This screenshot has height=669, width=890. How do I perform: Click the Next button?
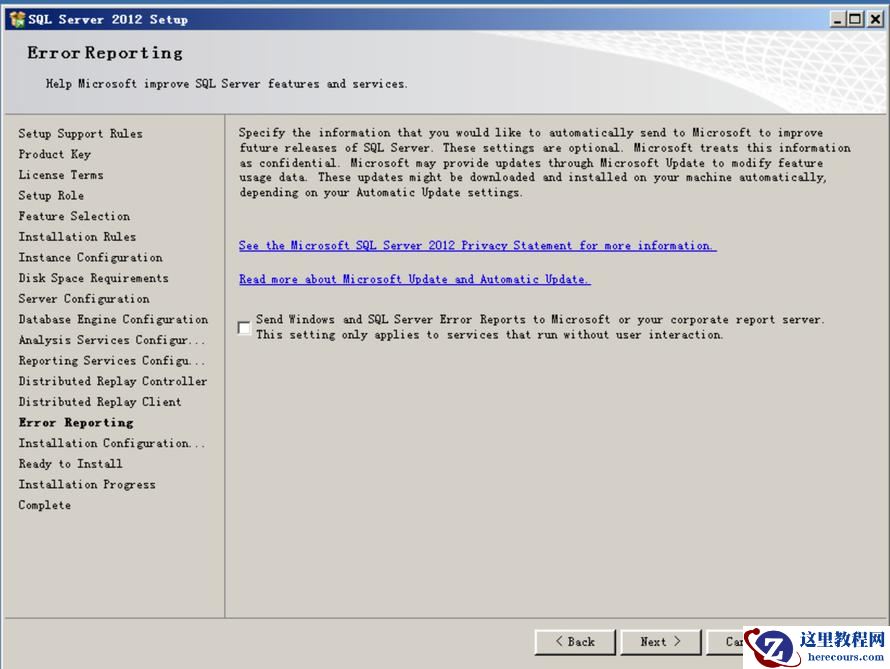tap(661, 642)
